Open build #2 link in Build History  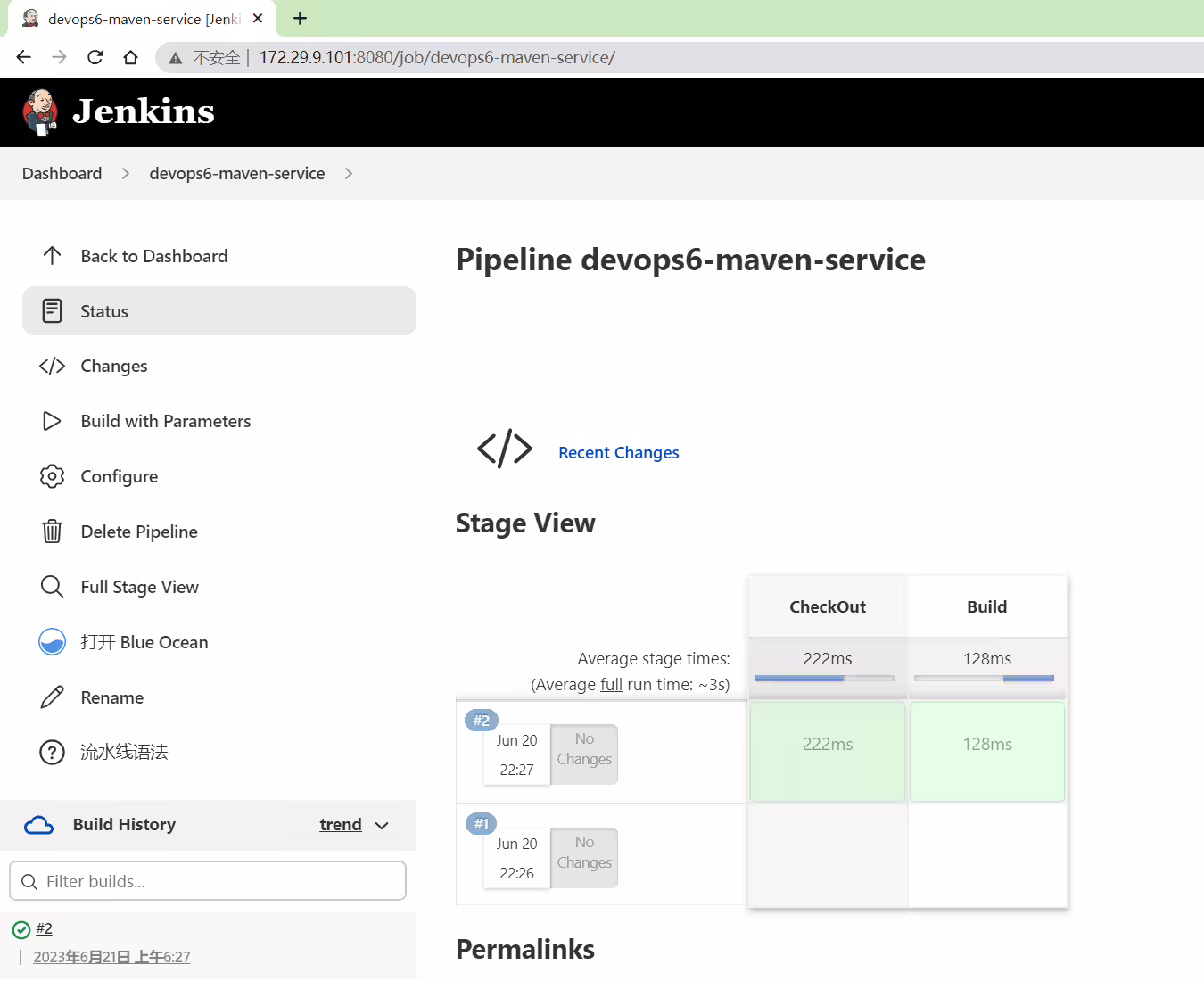(45, 929)
